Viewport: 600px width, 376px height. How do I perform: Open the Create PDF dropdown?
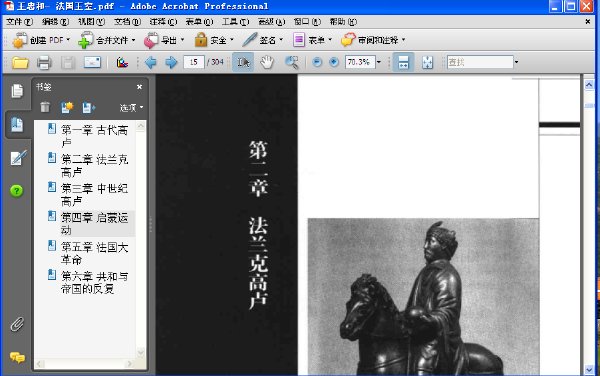[x=41, y=40]
